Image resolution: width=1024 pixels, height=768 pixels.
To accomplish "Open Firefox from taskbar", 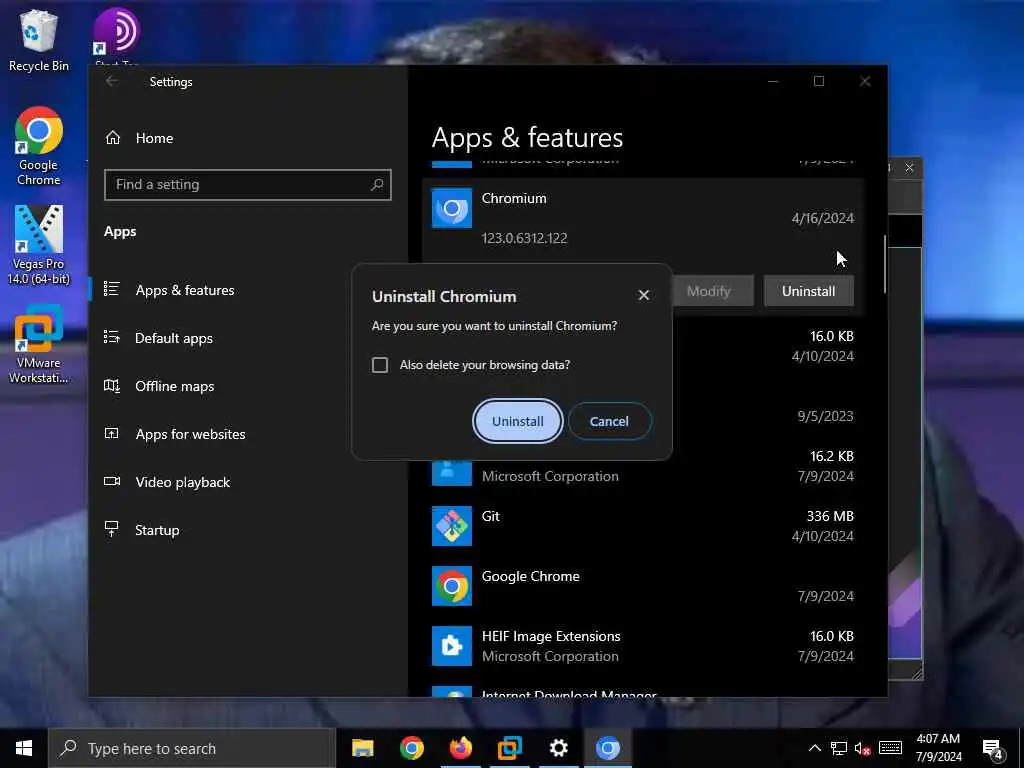I will click(460, 748).
